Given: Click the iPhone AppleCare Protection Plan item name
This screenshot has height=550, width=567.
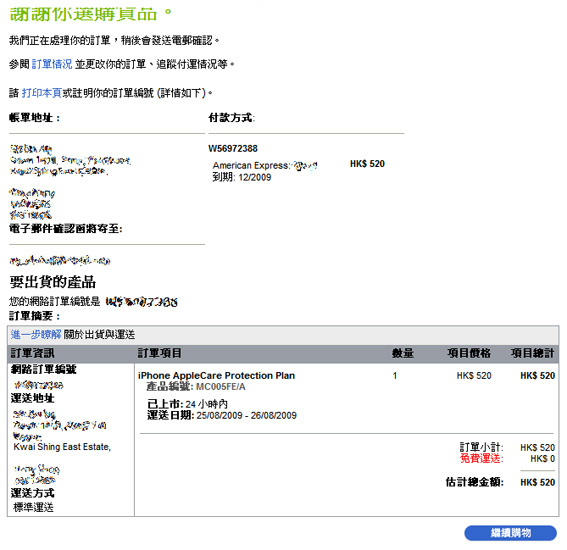Looking at the screenshot, I should [x=216, y=375].
